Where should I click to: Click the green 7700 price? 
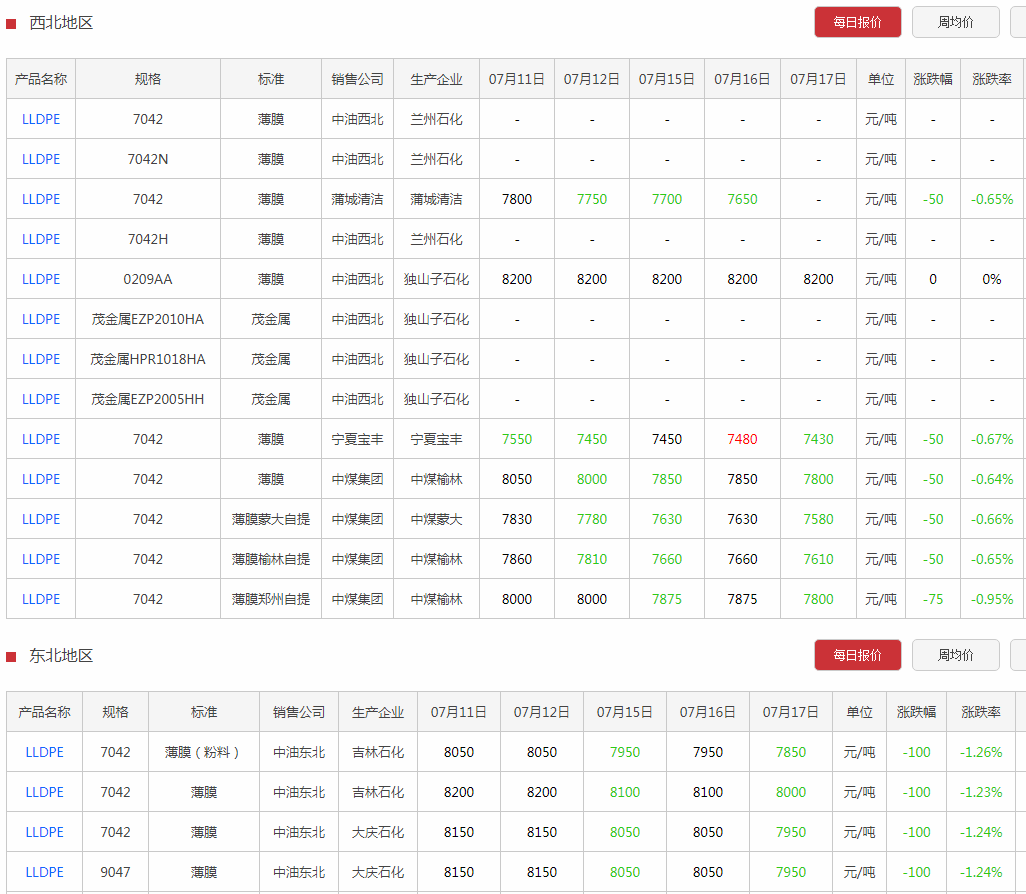(667, 199)
